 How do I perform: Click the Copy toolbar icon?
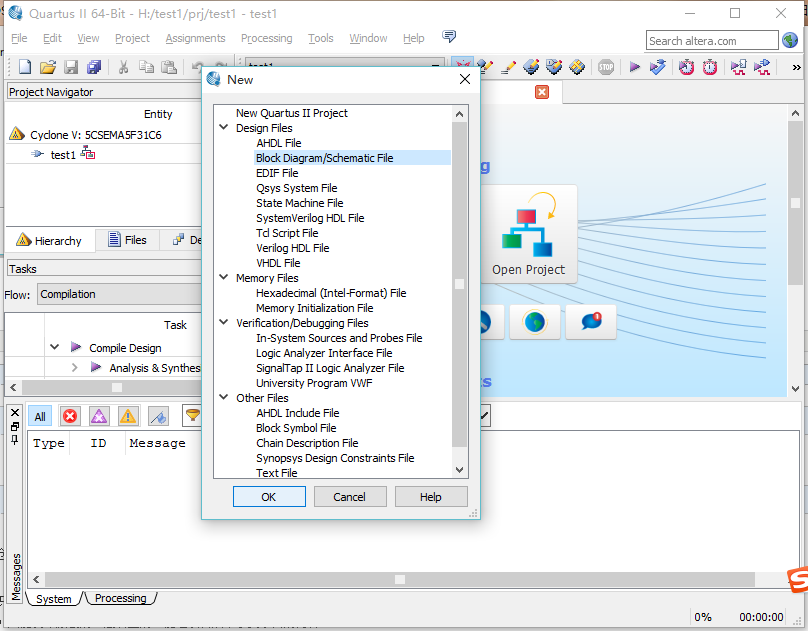146,67
